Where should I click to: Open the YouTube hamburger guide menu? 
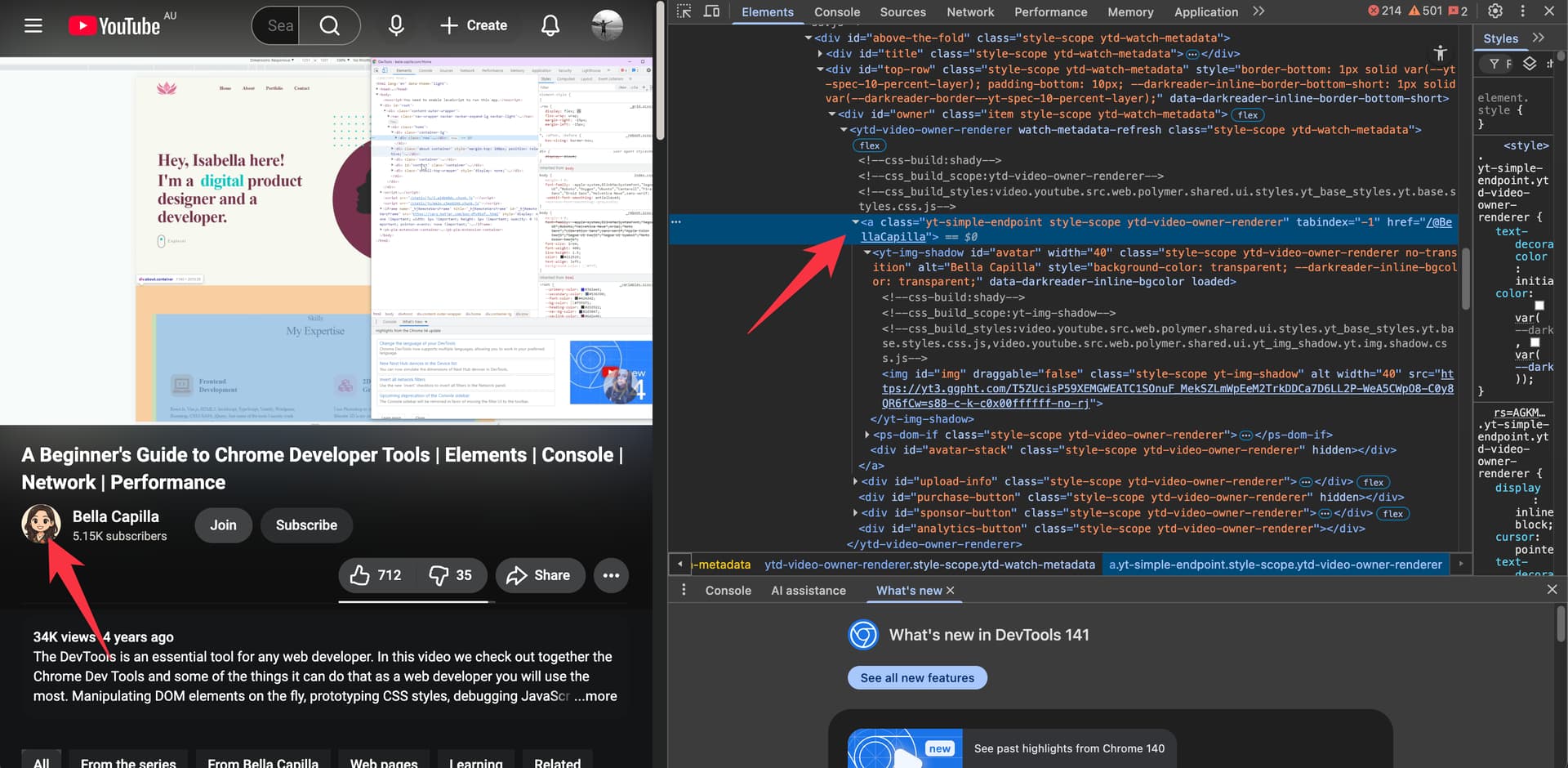point(33,25)
